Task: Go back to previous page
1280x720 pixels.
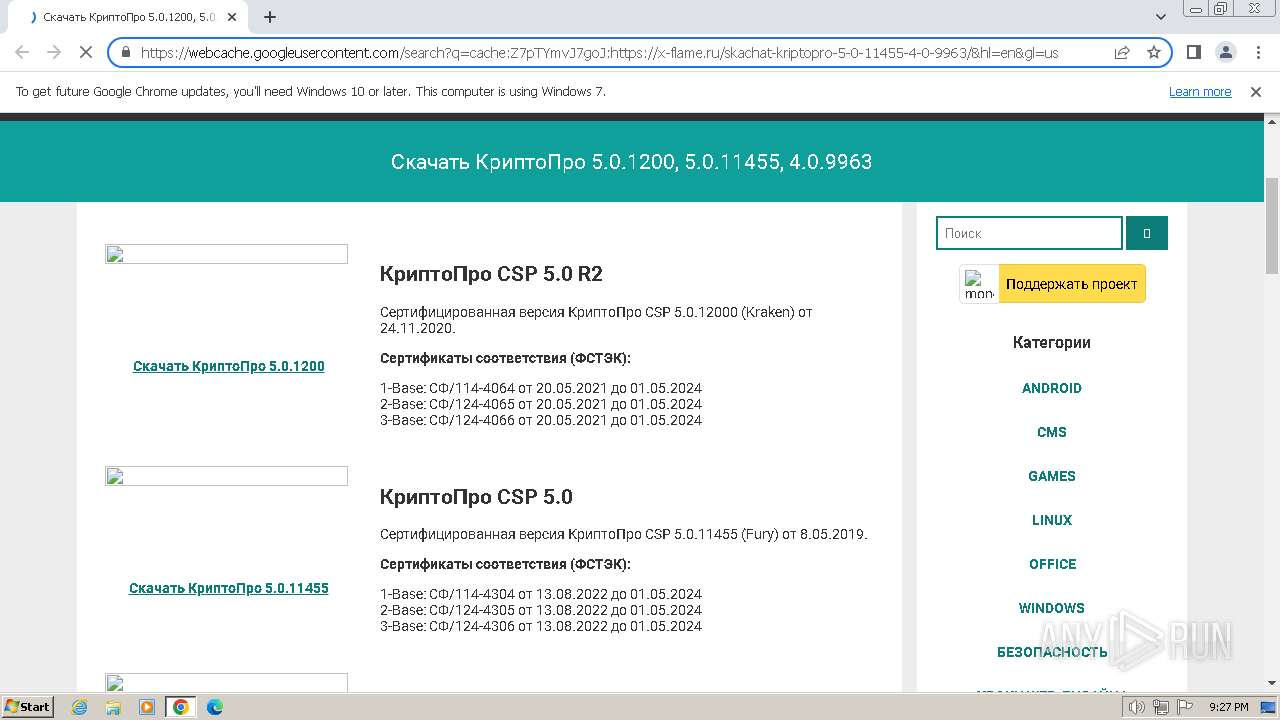Action: tap(22, 52)
